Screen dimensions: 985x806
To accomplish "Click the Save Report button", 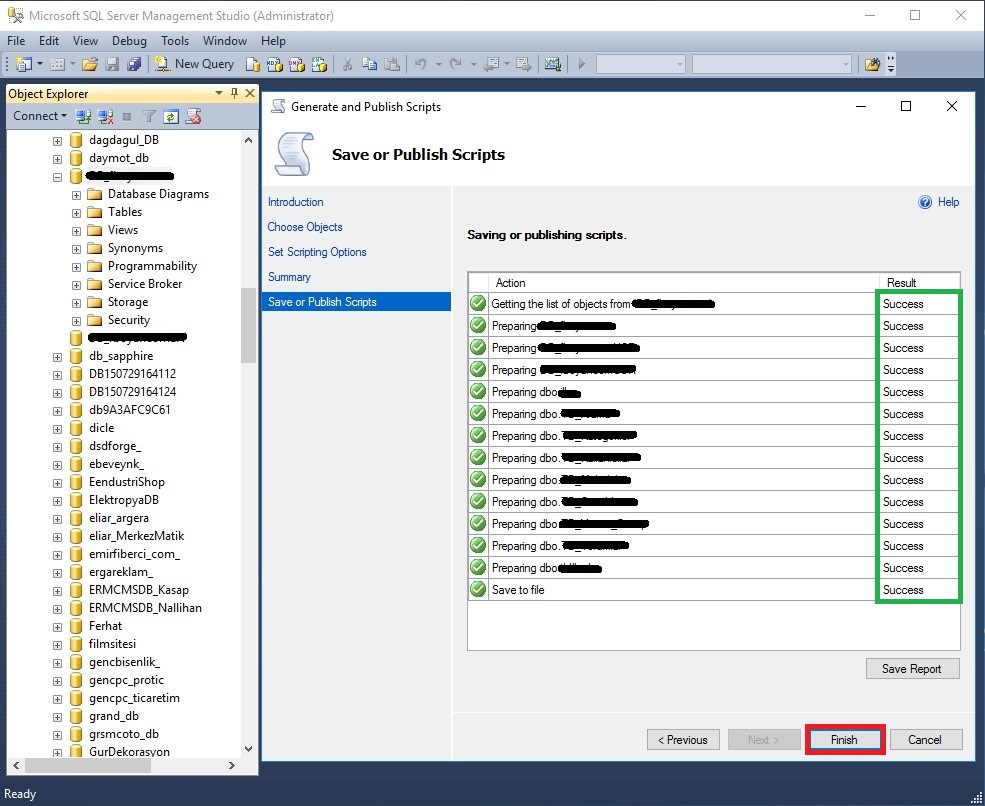I will [x=912, y=668].
